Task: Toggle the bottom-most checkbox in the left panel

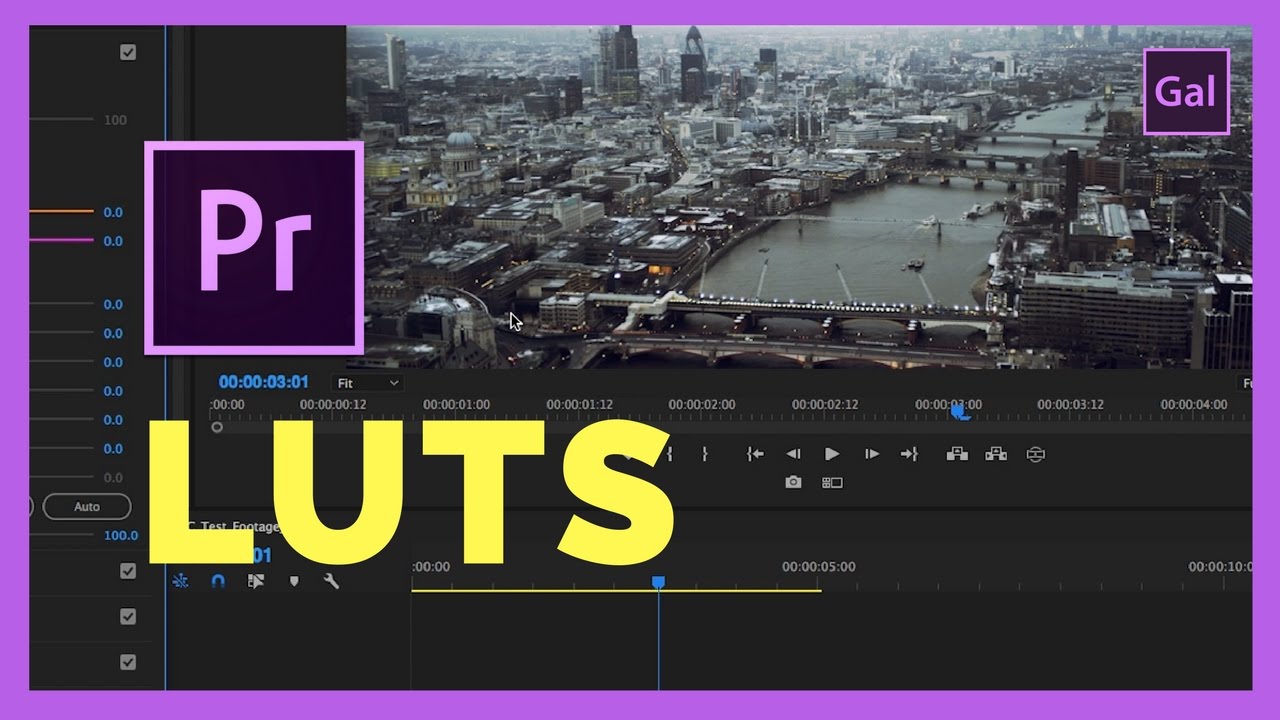Action: point(128,662)
